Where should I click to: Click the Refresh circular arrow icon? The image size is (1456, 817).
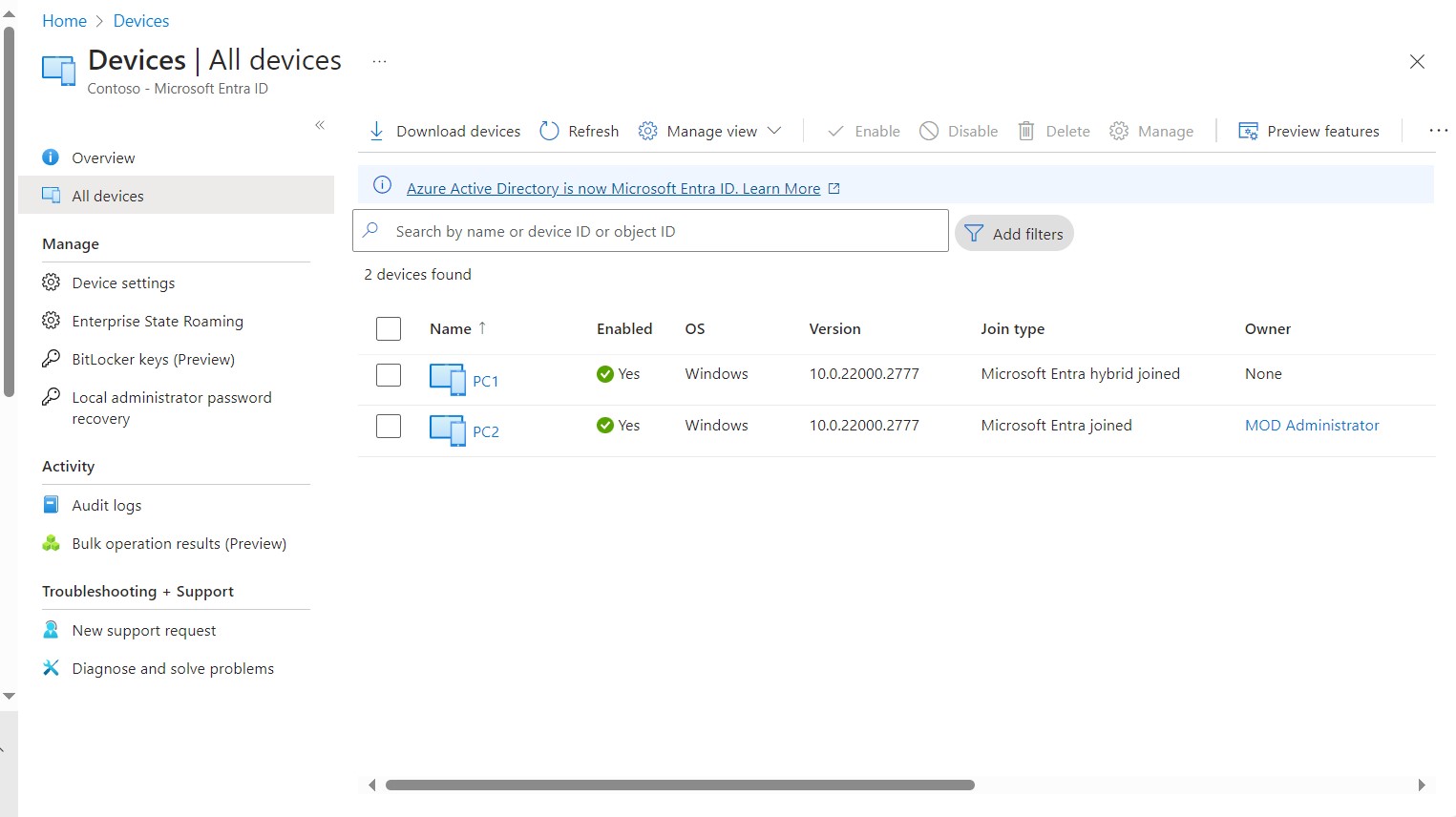[x=549, y=131]
